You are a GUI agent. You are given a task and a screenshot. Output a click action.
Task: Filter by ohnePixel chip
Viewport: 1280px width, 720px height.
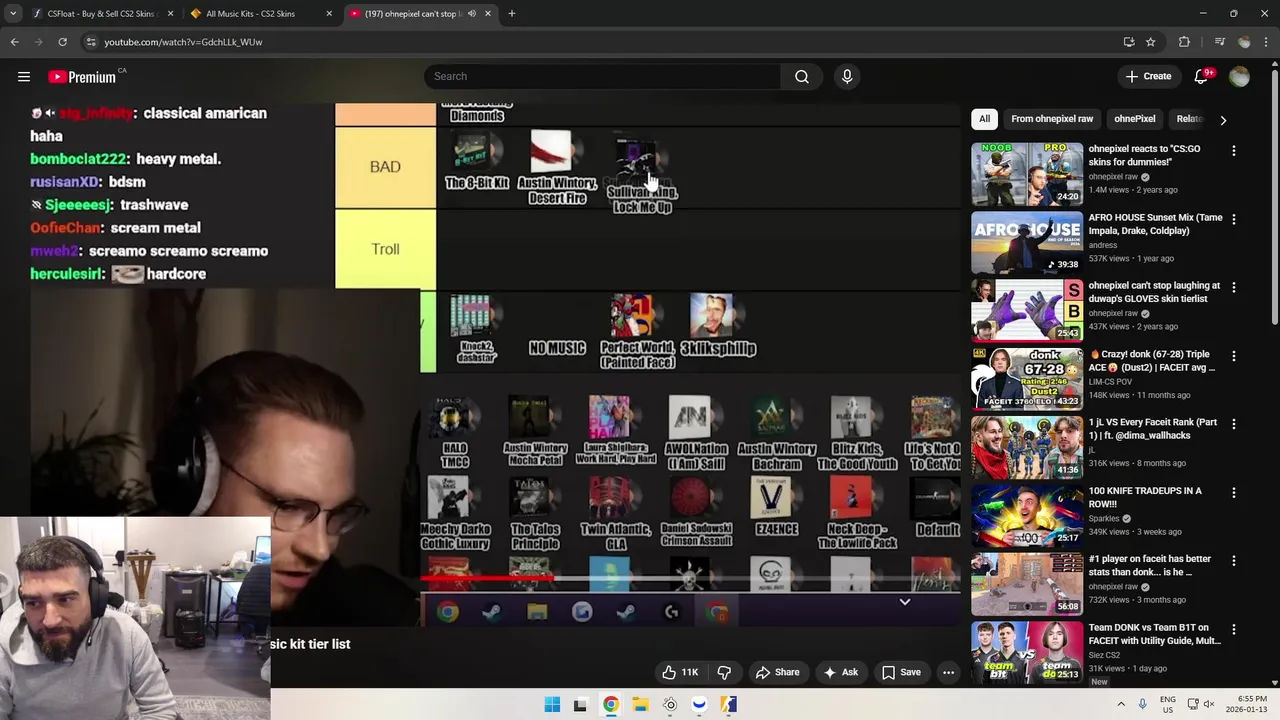(x=1135, y=119)
